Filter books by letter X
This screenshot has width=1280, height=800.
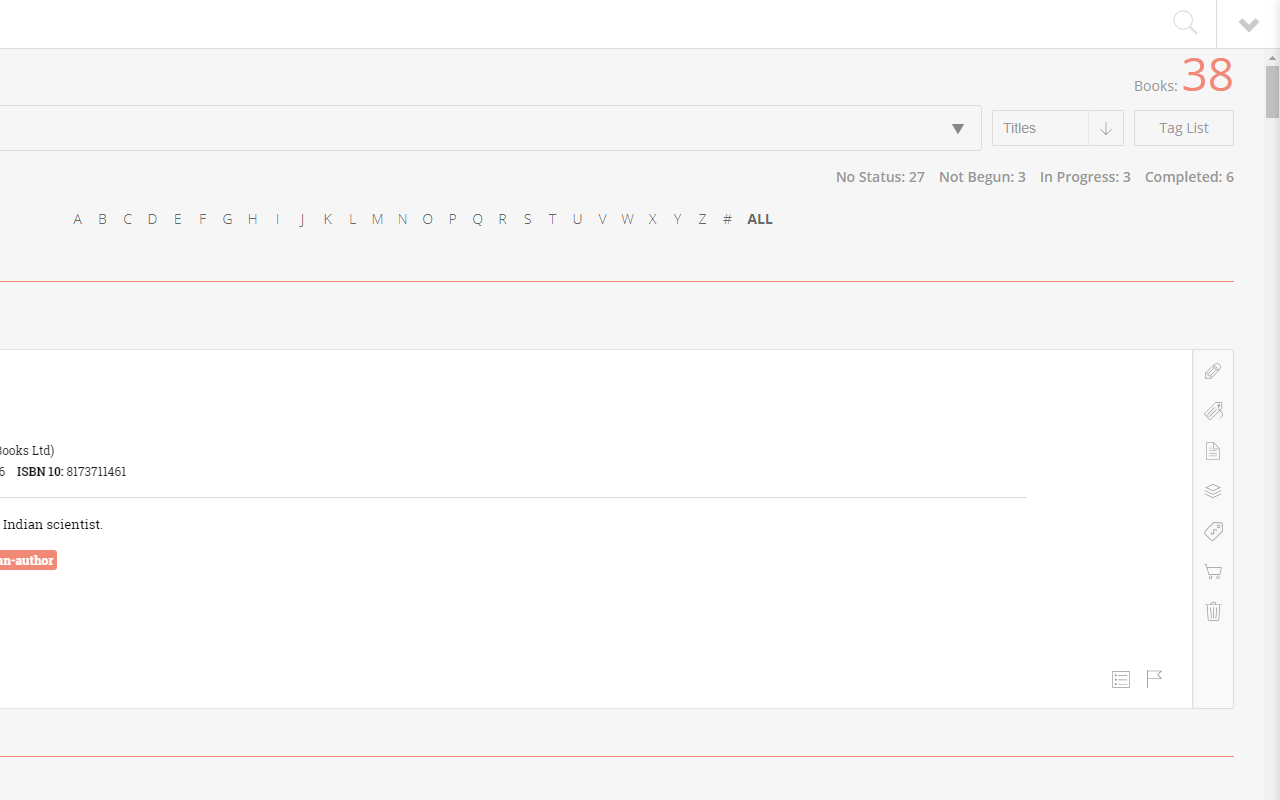click(x=652, y=219)
